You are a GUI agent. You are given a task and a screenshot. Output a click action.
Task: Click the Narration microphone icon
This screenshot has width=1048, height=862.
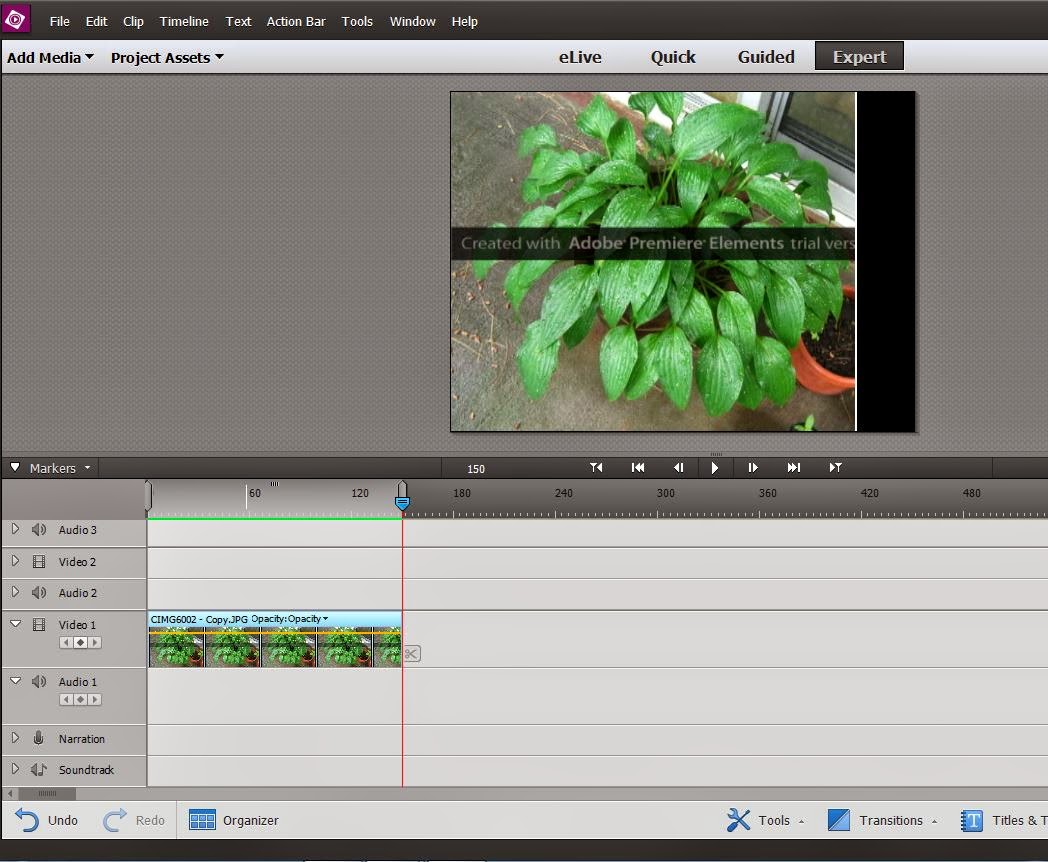click(38, 738)
